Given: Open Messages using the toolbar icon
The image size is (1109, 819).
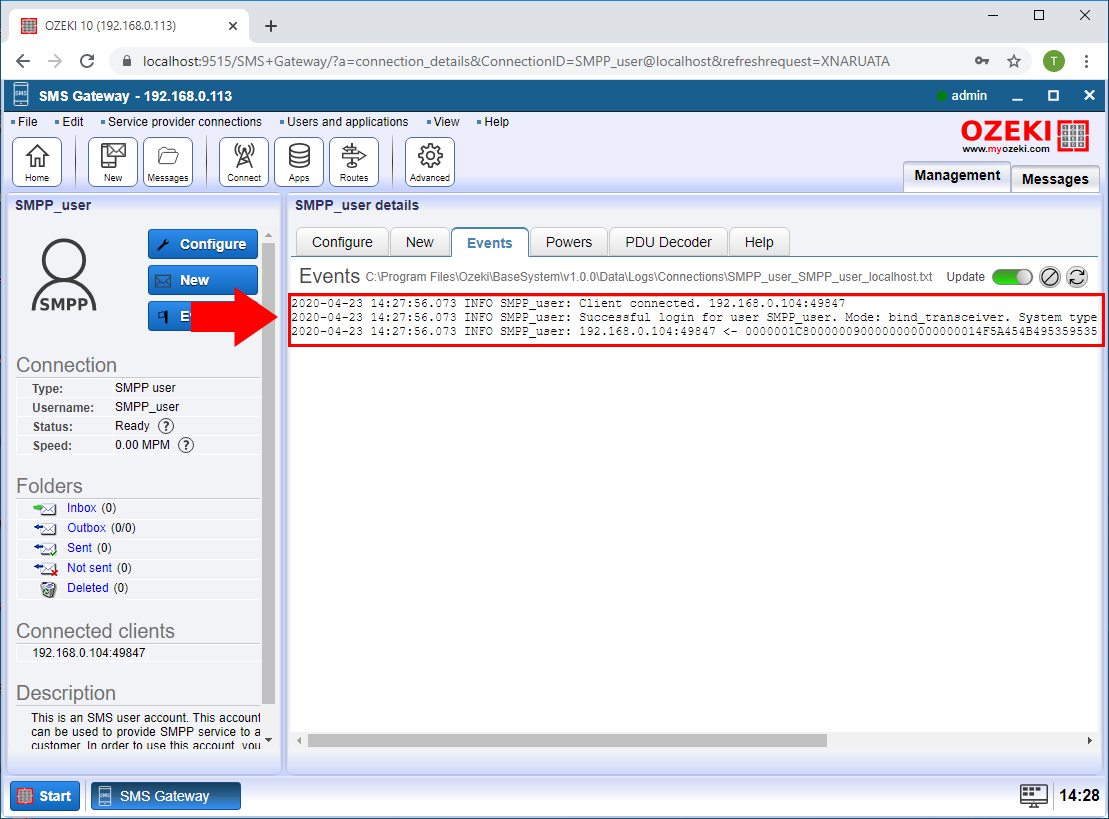Looking at the screenshot, I should 168,161.
